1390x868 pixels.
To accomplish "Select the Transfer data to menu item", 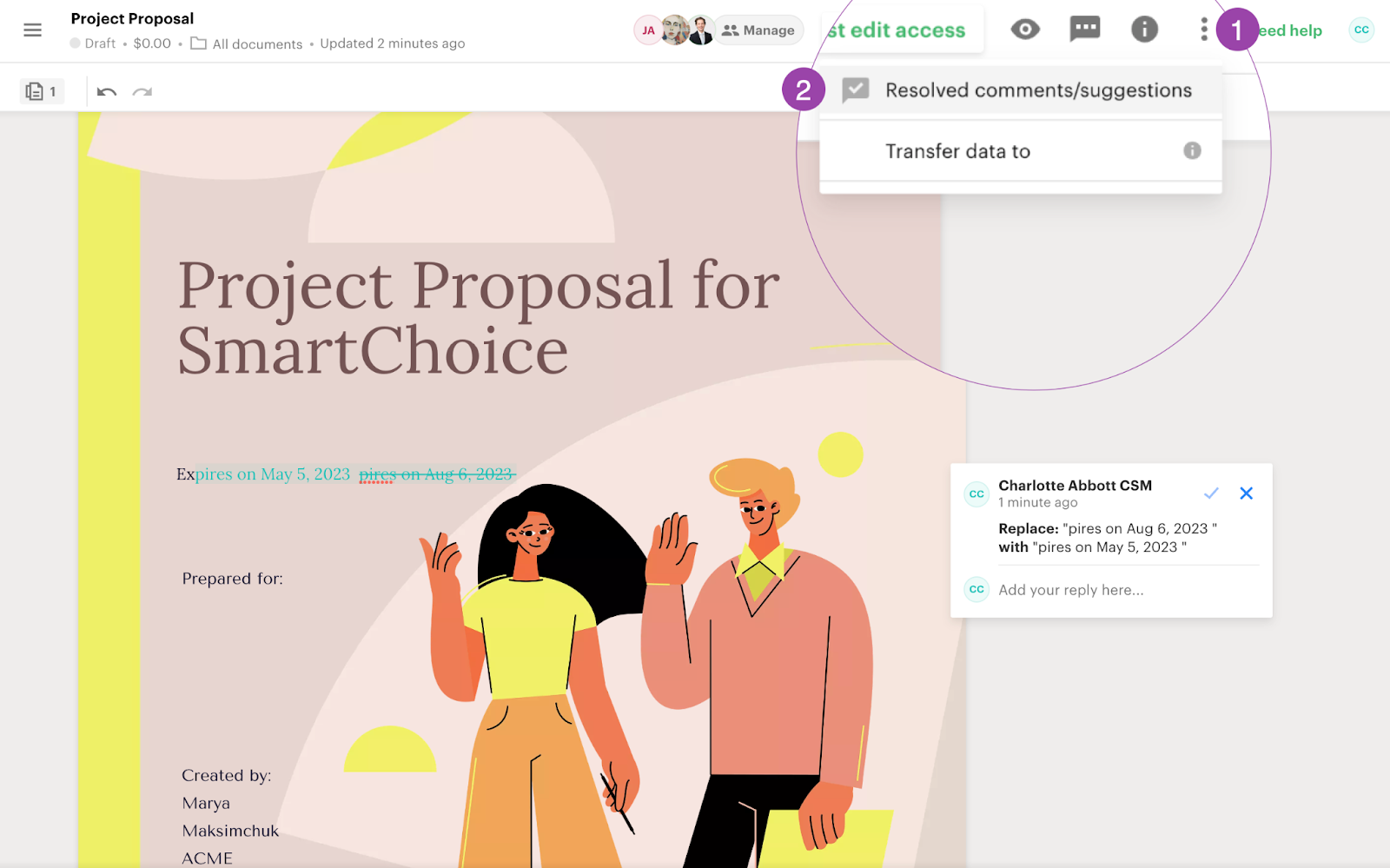I will 1021,151.
